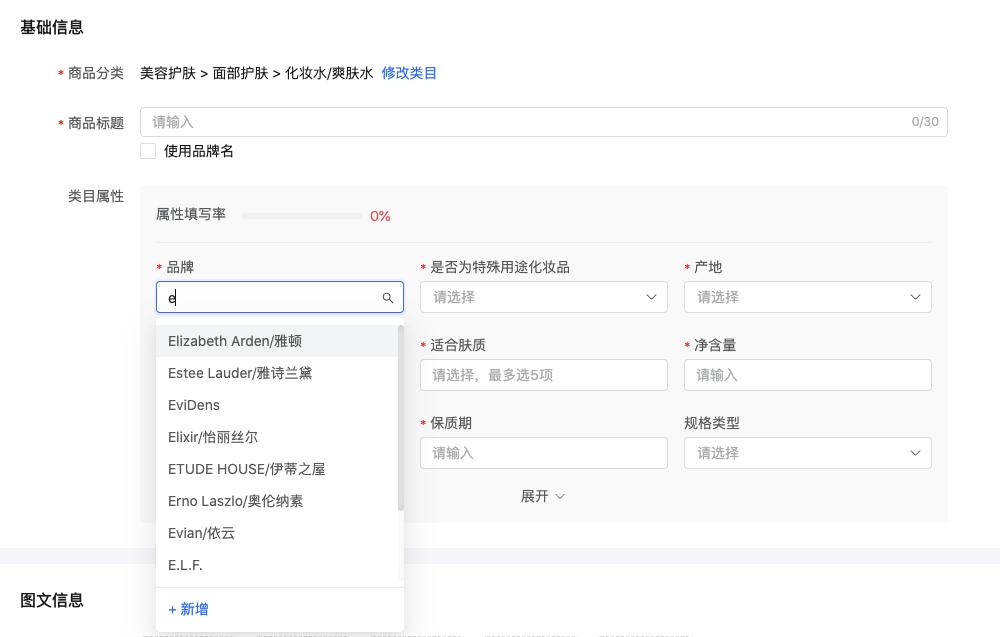Open the 产地 dropdown
1000x637 pixels.
point(807,297)
